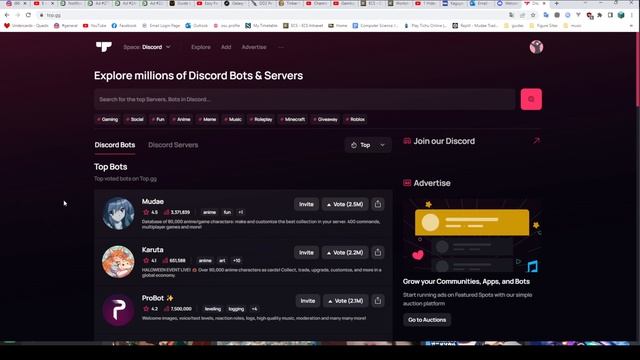Select the Roblox tag
Image resolution: width=640 pixels, height=360 pixels.
356,119
